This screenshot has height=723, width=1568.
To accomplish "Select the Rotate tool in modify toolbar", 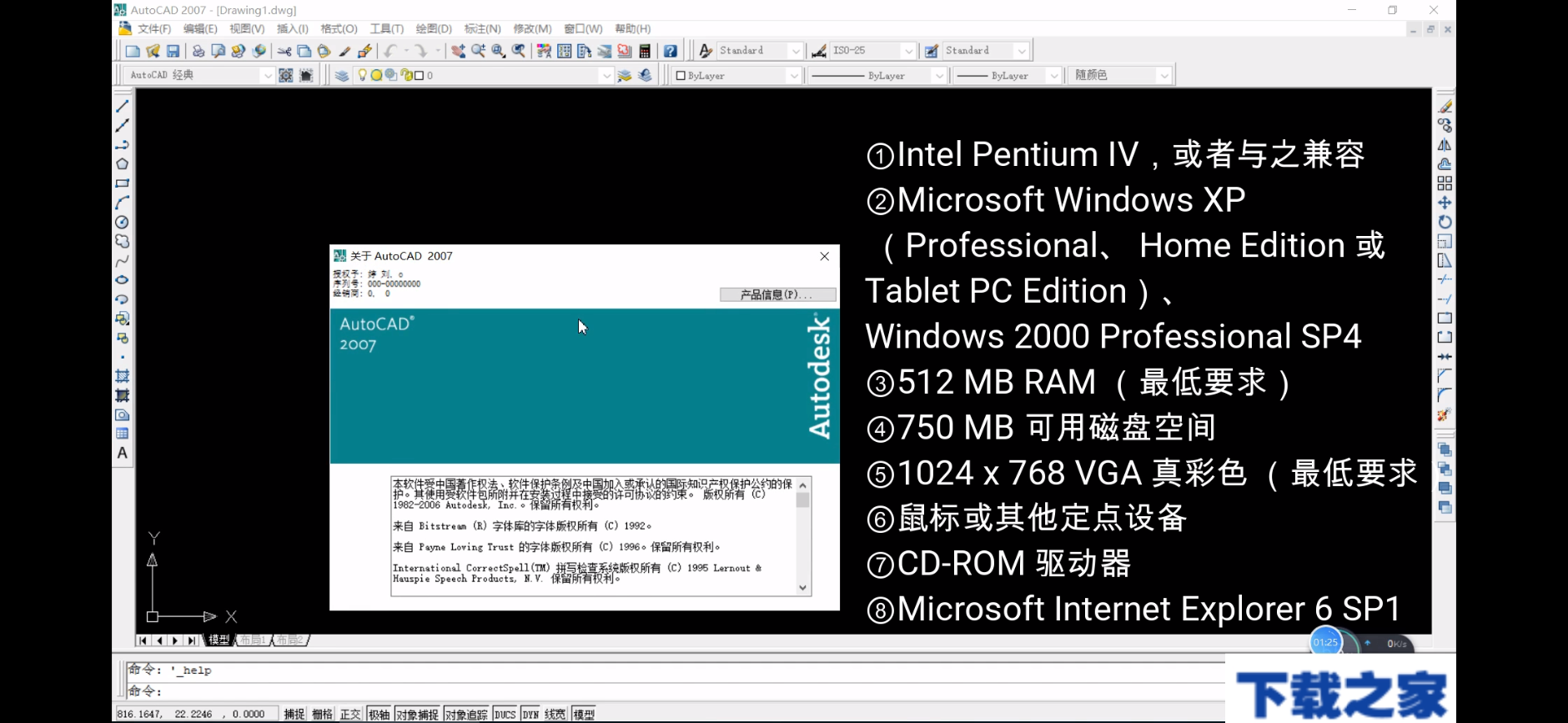I will [x=1445, y=222].
